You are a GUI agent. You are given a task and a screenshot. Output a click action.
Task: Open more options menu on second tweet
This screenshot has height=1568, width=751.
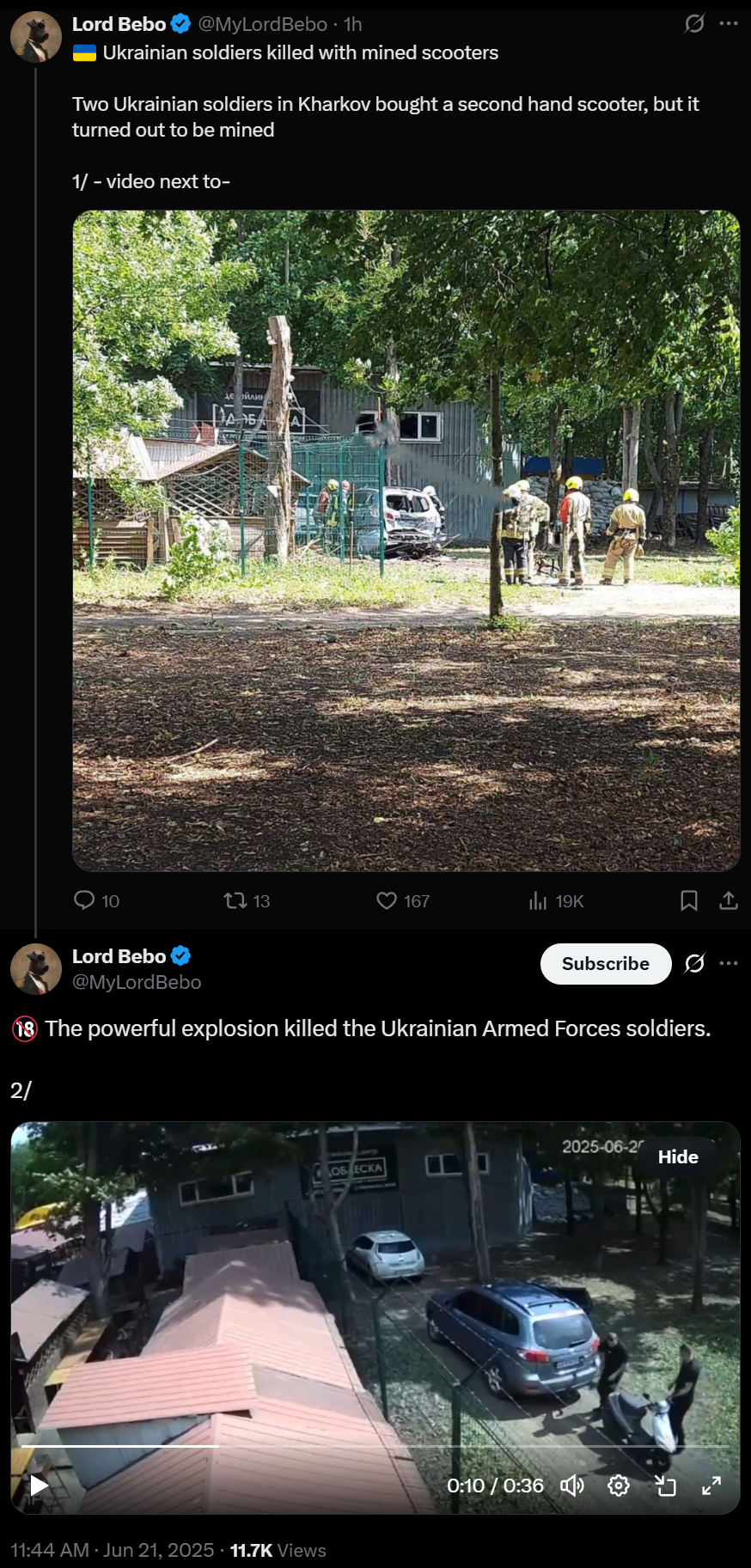tap(729, 963)
